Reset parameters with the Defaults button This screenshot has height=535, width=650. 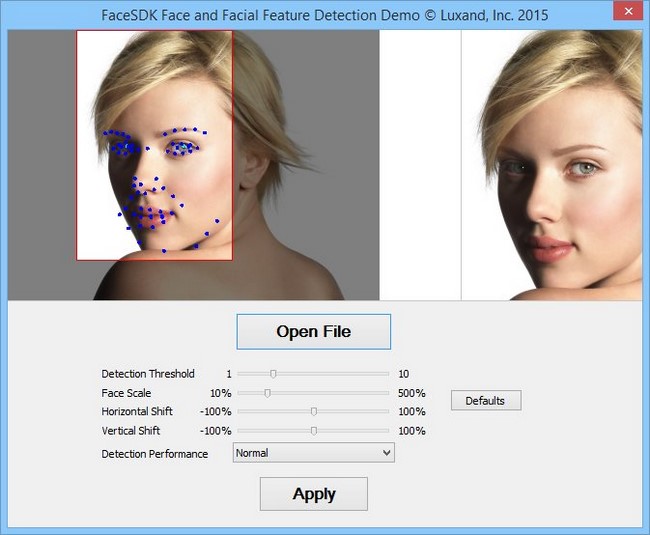pyautogui.click(x=486, y=400)
